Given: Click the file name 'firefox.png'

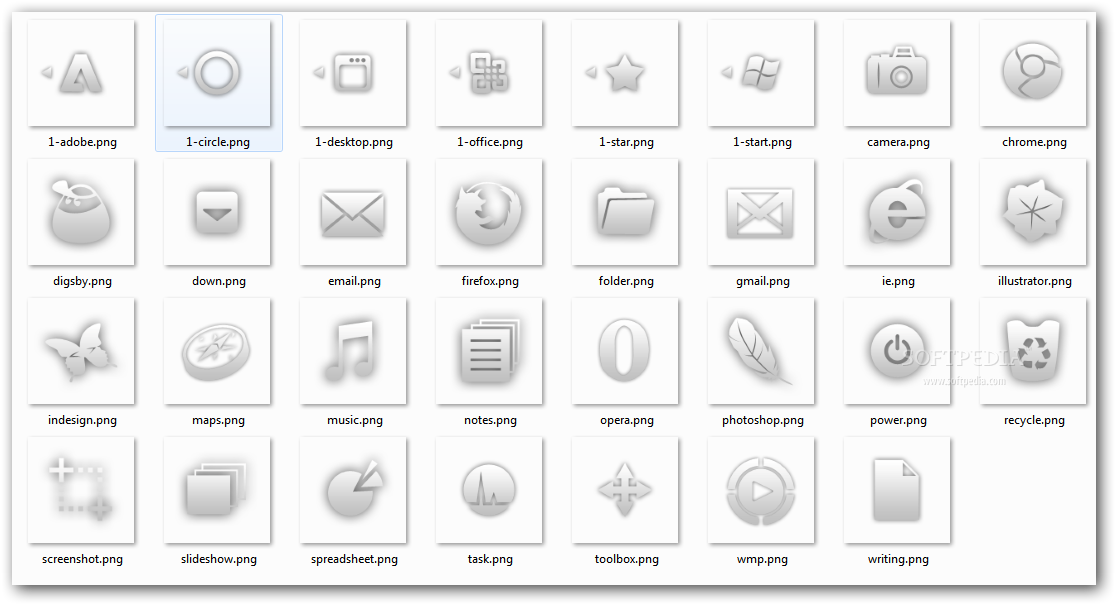Looking at the screenshot, I should point(490,280).
